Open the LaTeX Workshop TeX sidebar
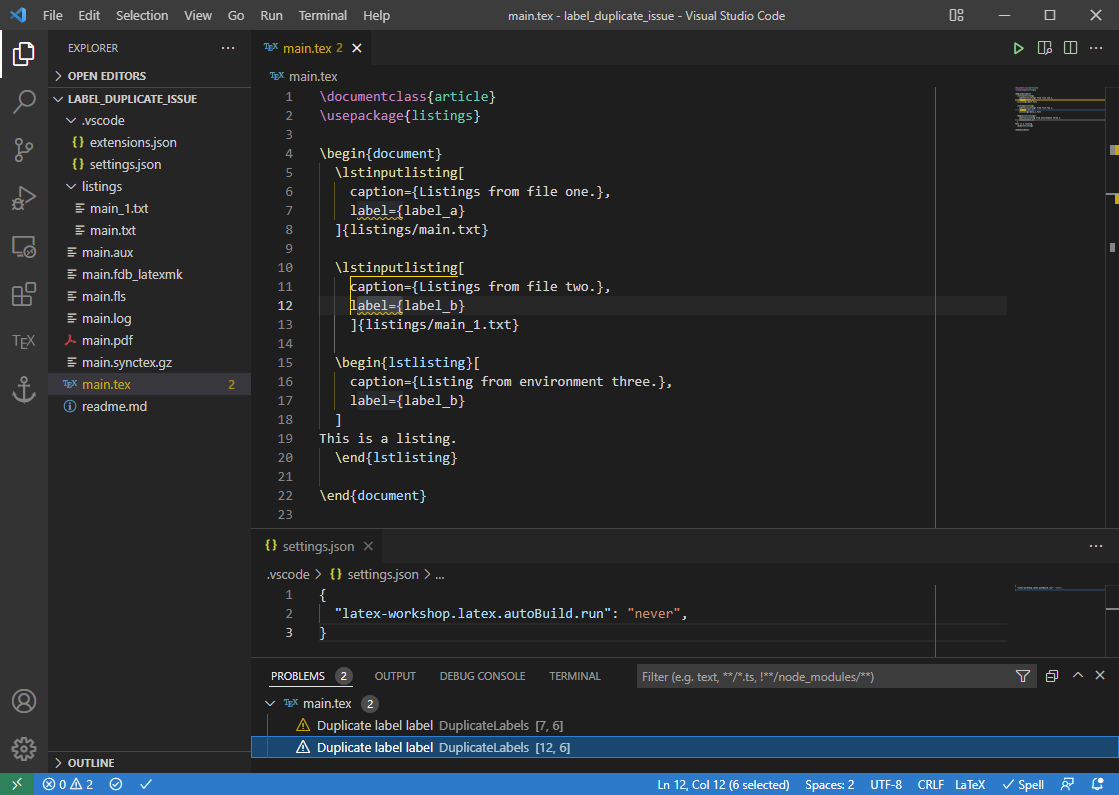 24,341
